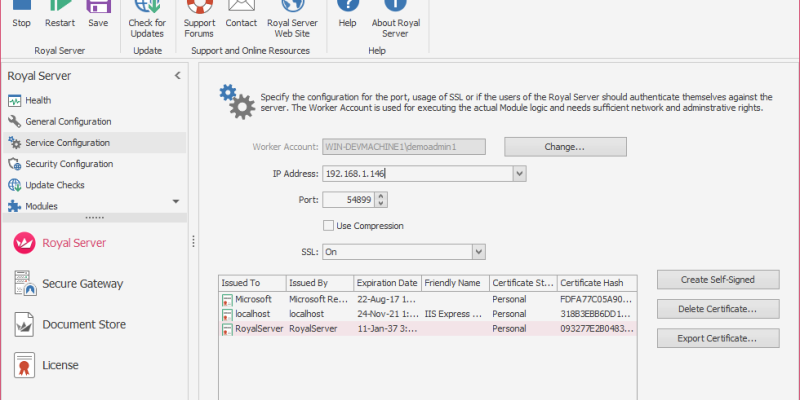The width and height of the screenshot is (800, 400).
Task: Collapse the Royal Server navigation panel
Action: coord(177,75)
